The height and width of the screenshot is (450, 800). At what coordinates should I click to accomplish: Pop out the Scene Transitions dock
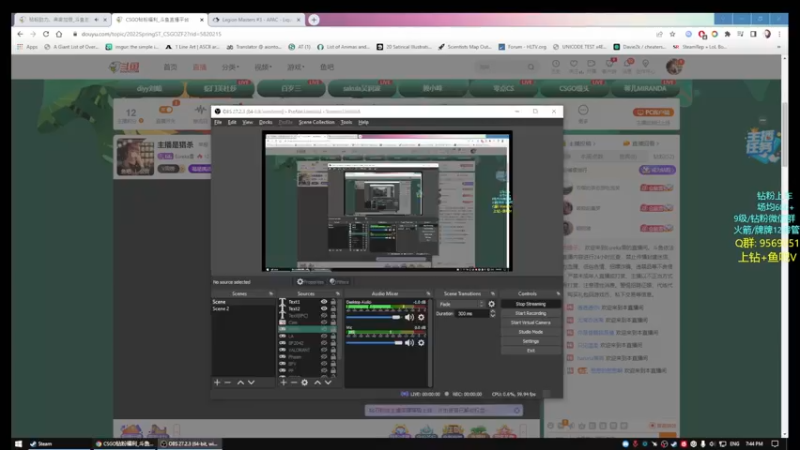[x=492, y=294]
